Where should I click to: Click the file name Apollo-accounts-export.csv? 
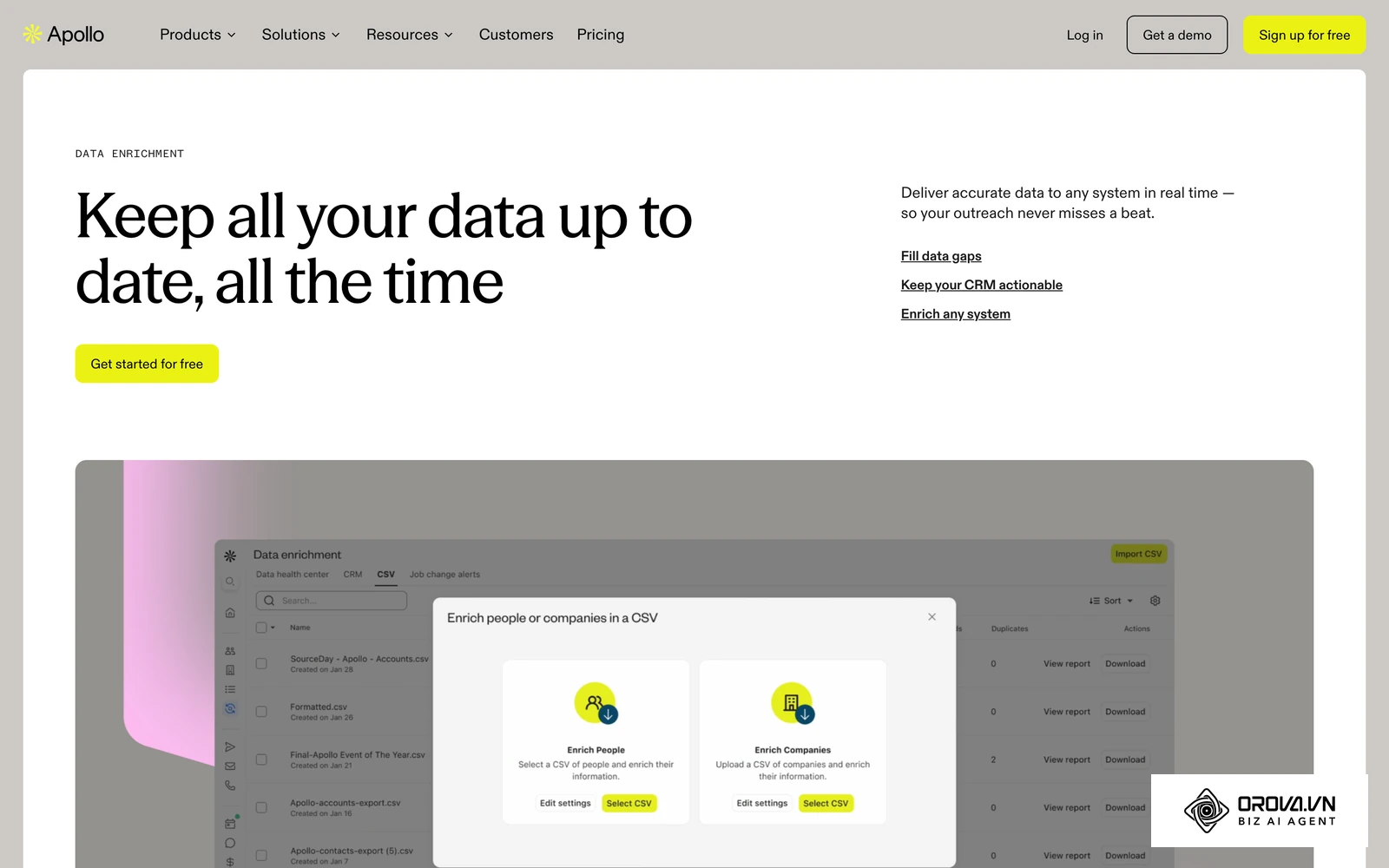346,803
